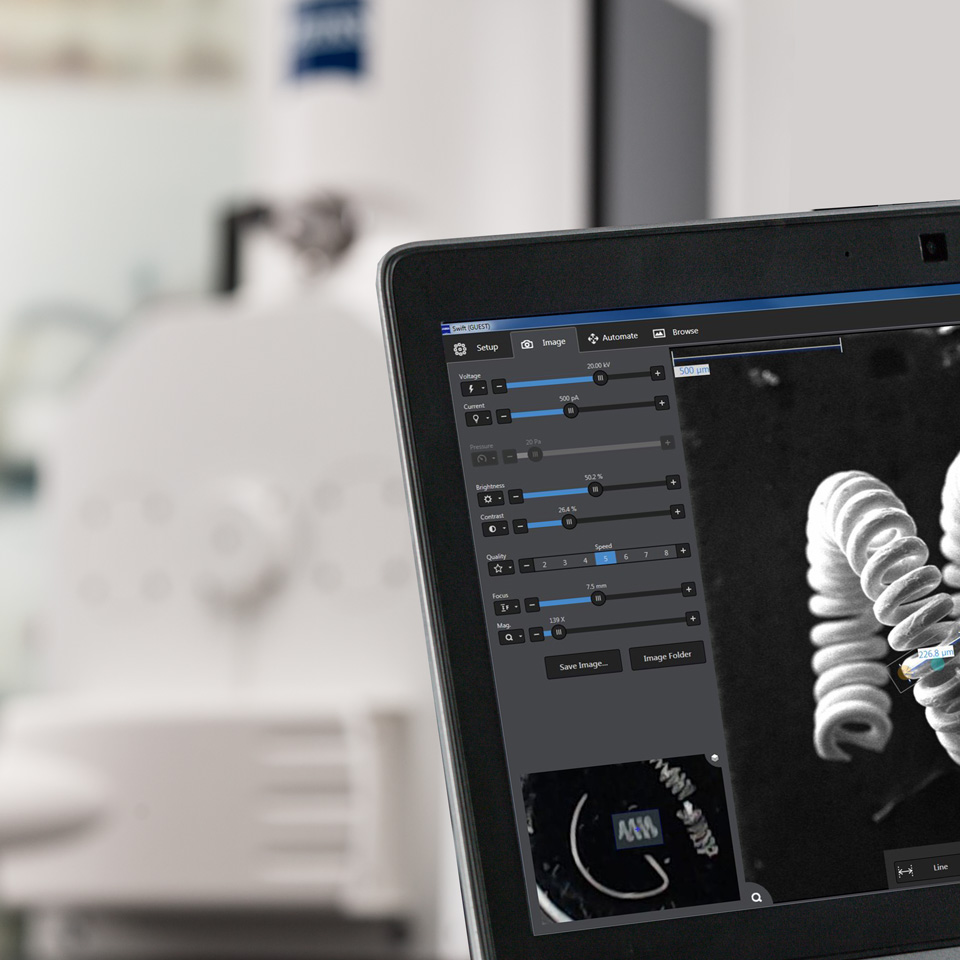Click the 226.8 µm measurement label
960x960 pixels.
pos(936,653)
